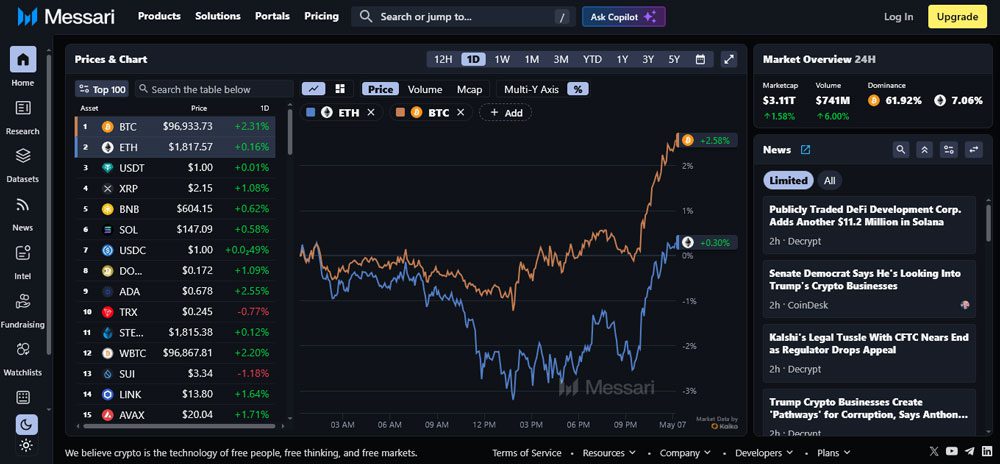Viewport: 1000px width, 464px height.
Task: Click the news swap arrows icon
Action: (974, 150)
